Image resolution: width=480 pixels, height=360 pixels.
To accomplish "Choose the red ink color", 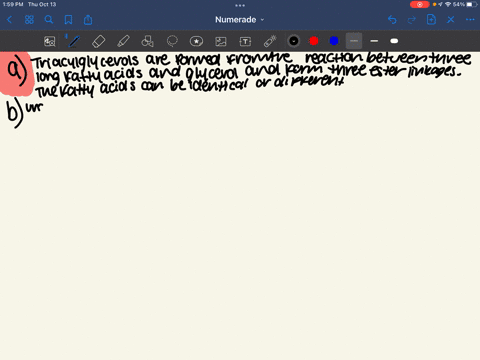I will 314,41.
